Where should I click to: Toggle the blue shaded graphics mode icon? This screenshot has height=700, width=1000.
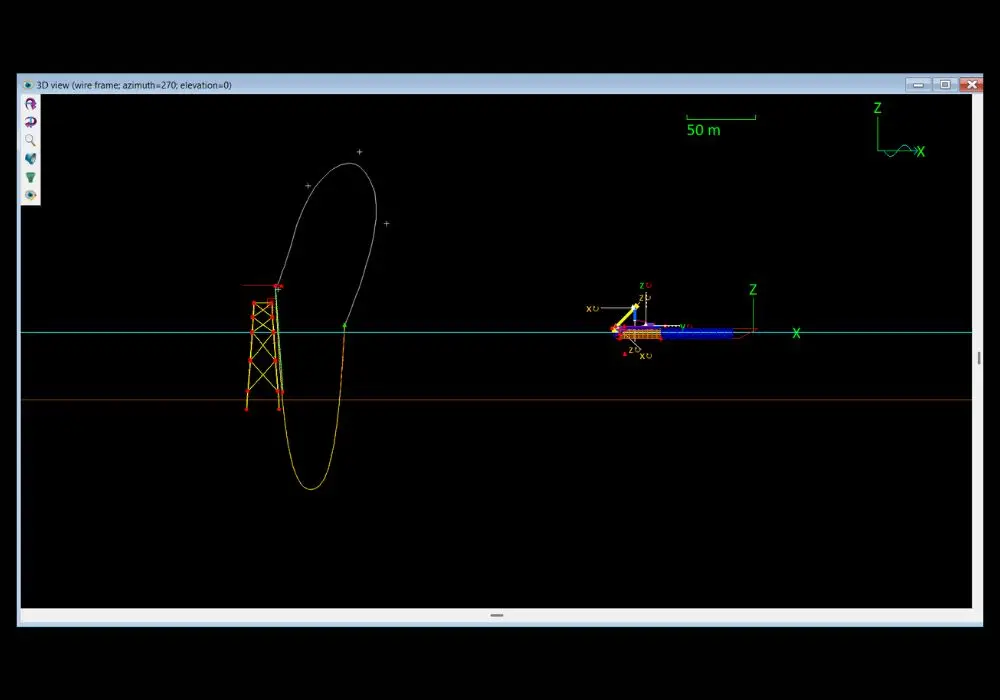[x=31, y=159]
